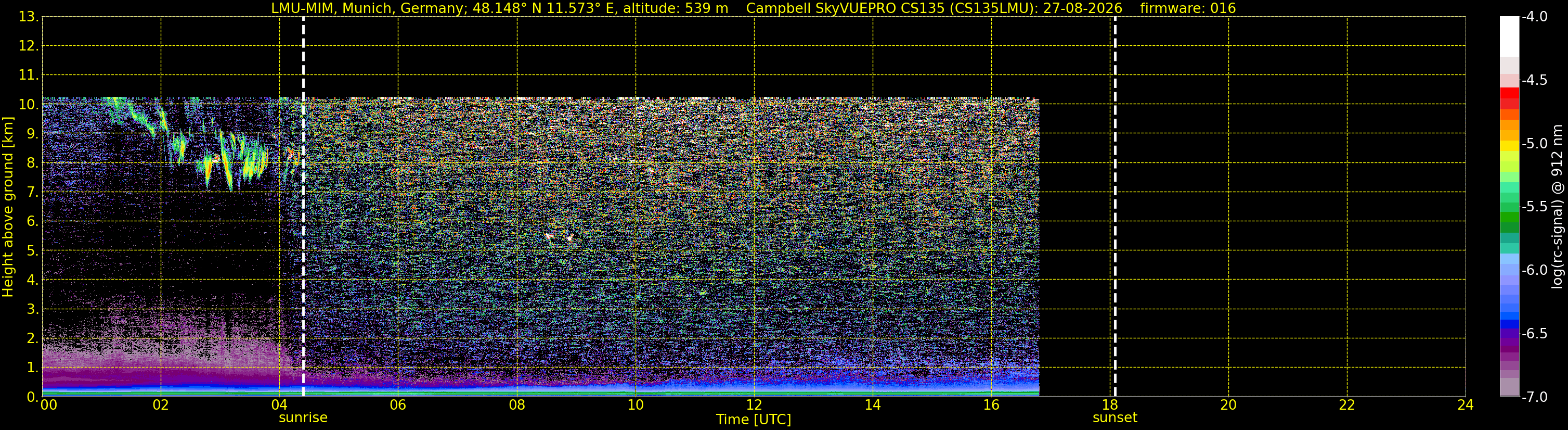Click the green band of the colorbar
Screen dimensions: 1568x430
(x=1510, y=218)
